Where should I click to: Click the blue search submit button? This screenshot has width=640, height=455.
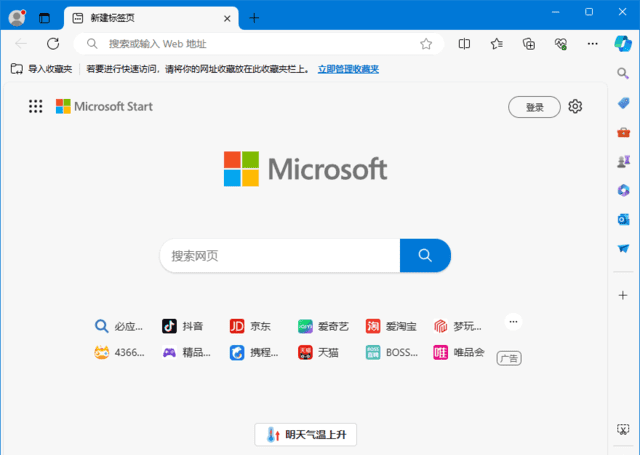tap(425, 255)
